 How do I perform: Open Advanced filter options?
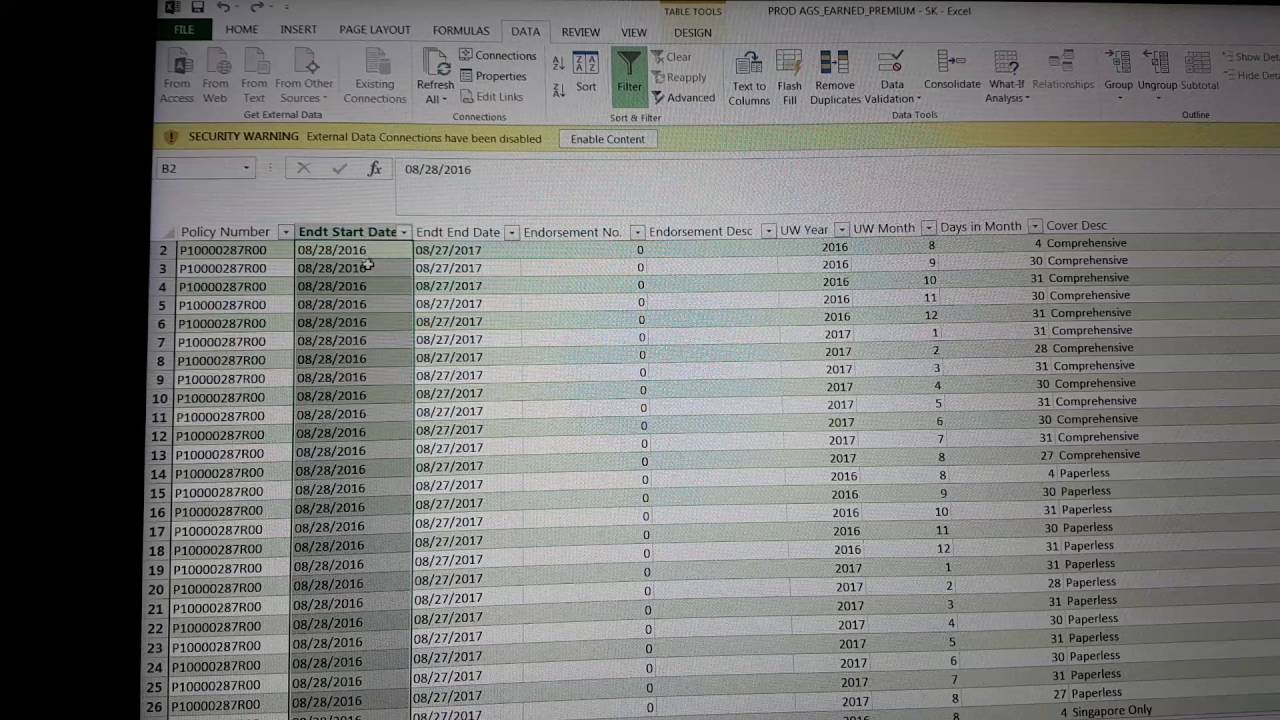point(683,98)
